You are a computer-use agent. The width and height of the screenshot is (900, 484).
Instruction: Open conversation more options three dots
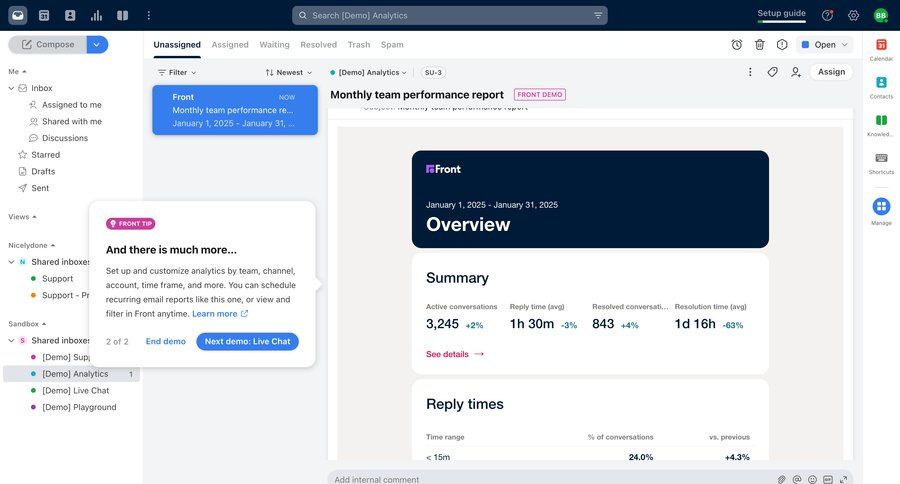[x=750, y=72]
